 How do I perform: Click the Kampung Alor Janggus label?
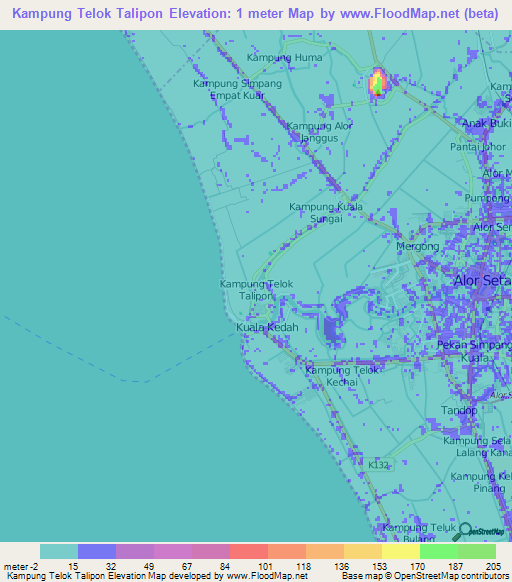(x=319, y=132)
